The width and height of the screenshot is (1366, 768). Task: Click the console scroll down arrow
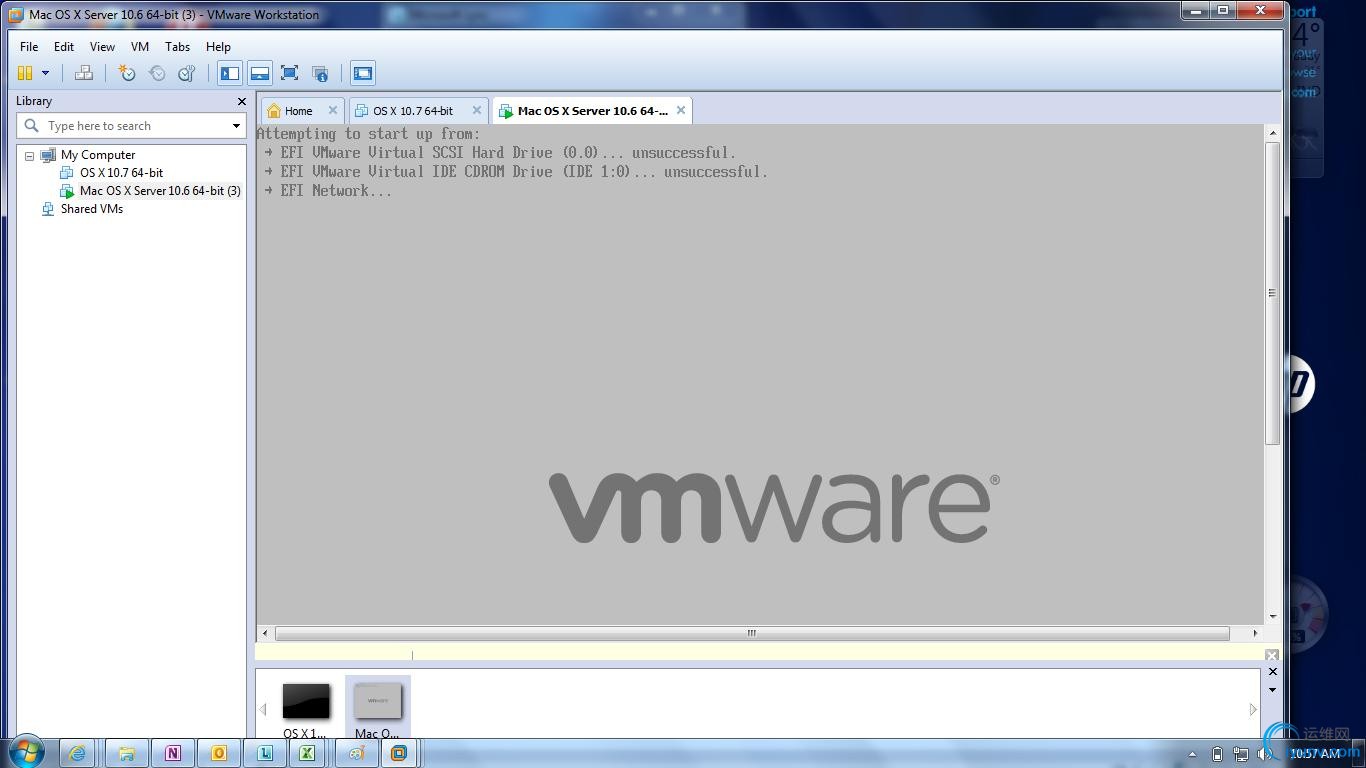point(1272,617)
